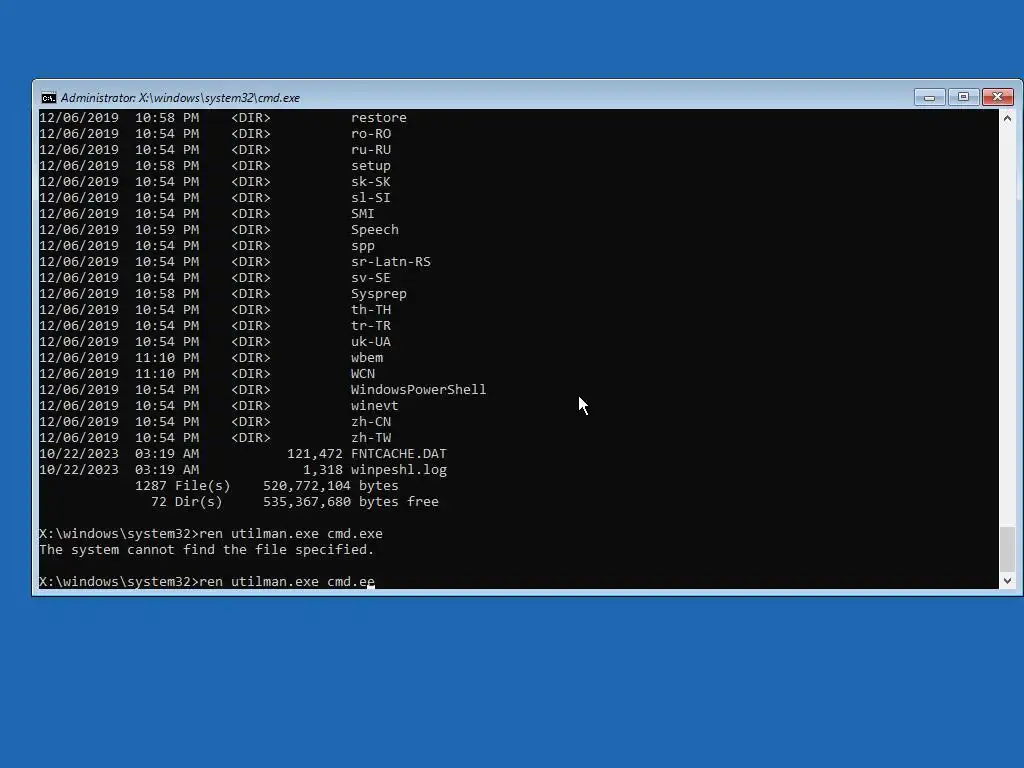The image size is (1024, 768).
Task: Click the 'WindowsPowerShell' directory name
Action: coord(419,389)
